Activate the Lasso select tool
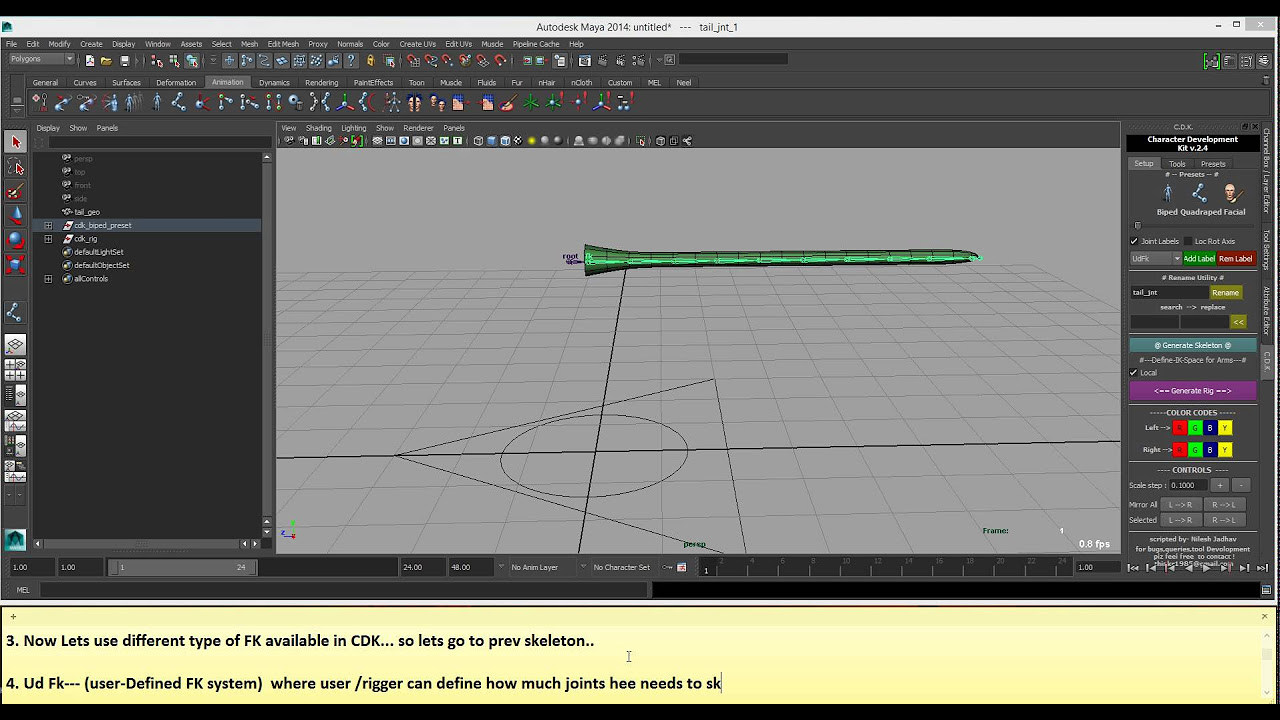 15,166
